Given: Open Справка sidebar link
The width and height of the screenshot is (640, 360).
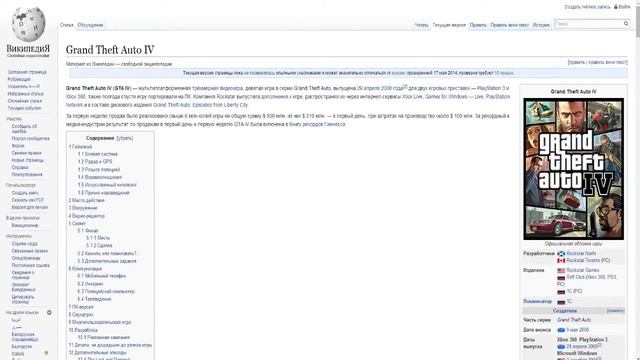Looking at the screenshot, I should click(20, 167).
